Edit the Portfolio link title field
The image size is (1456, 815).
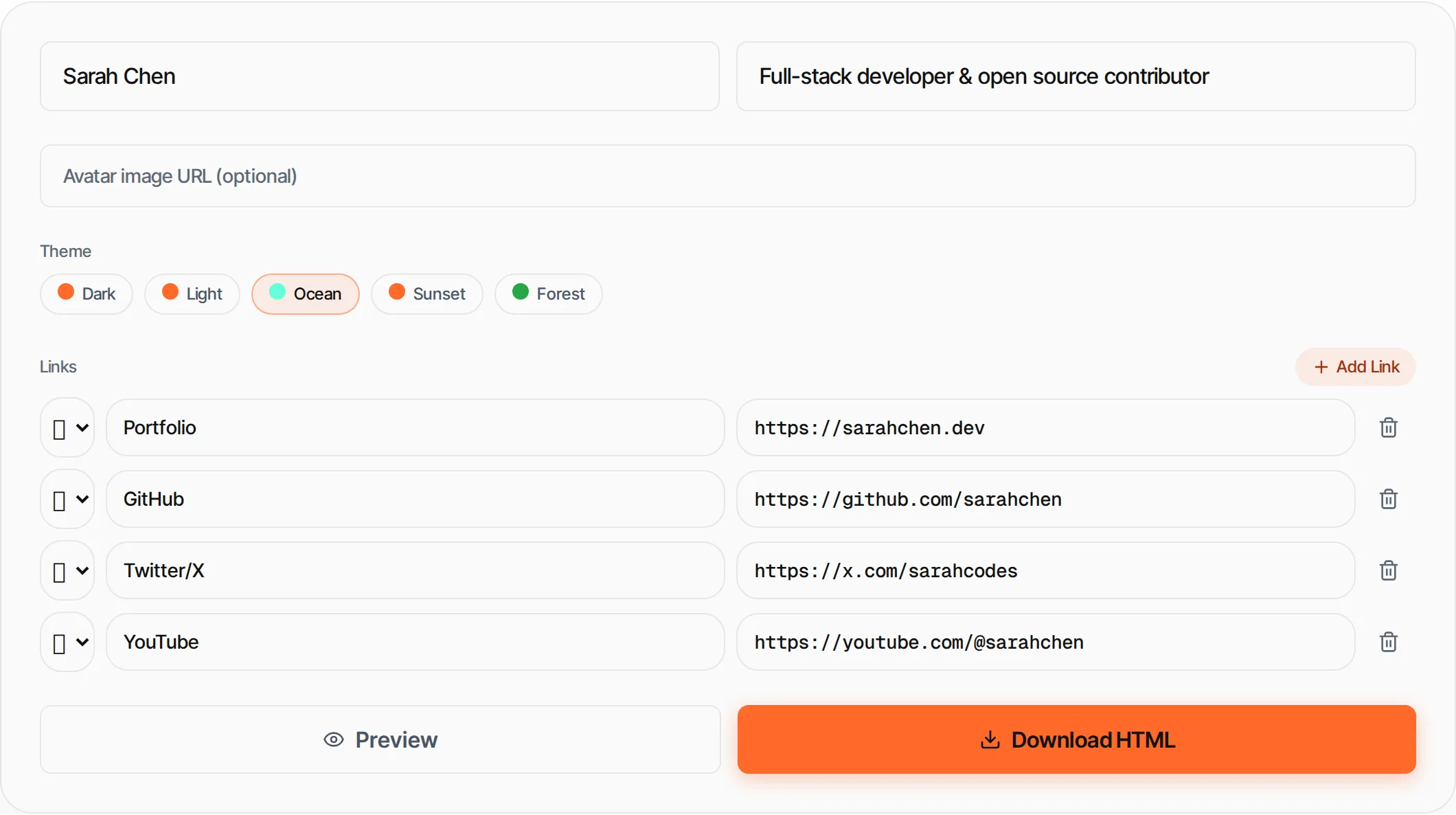click(x=416, y=427)
